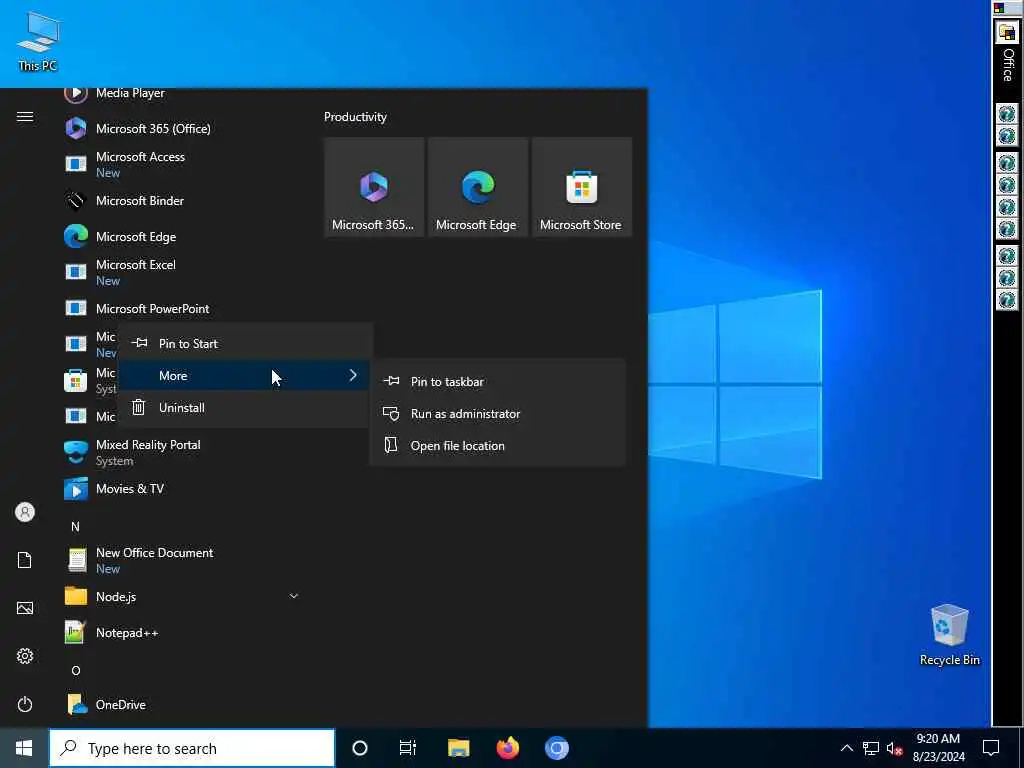Open the More submenu entry
Screen dimensions: 1024x768
coord(244,376)
